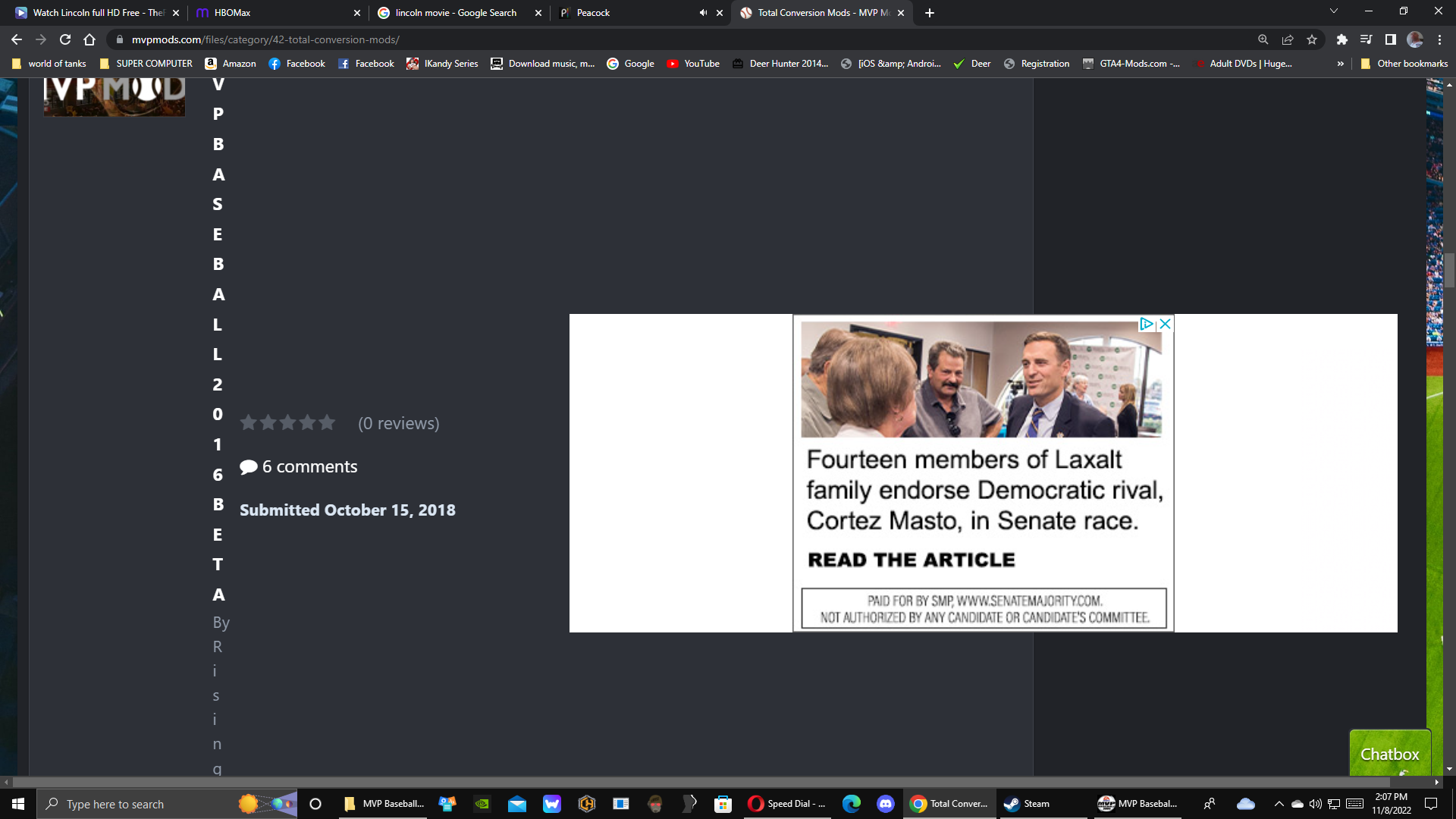Screen dimensions: 1456x819
Task: Open the NVIDIA taskbar icon
Action: click(x=482, y=804)
